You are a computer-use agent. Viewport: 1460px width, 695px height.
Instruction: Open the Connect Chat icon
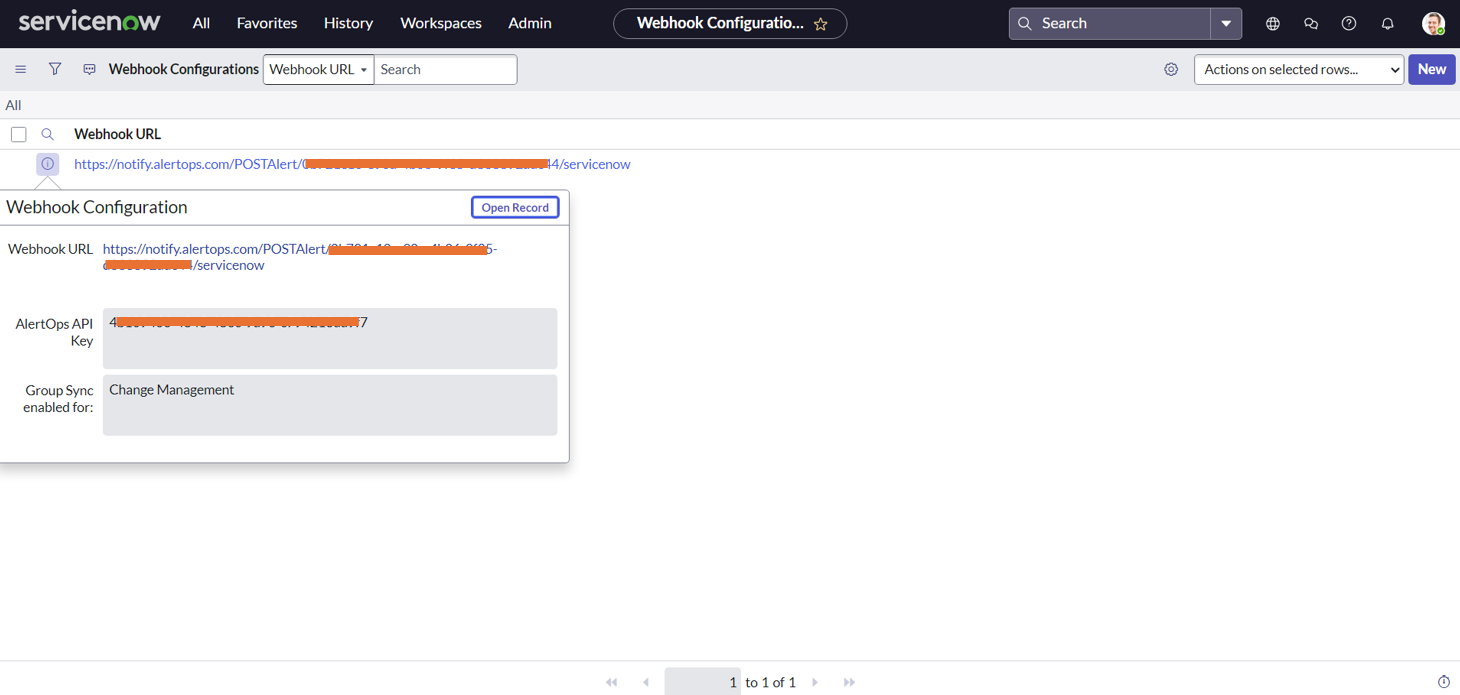[1310, 22]
